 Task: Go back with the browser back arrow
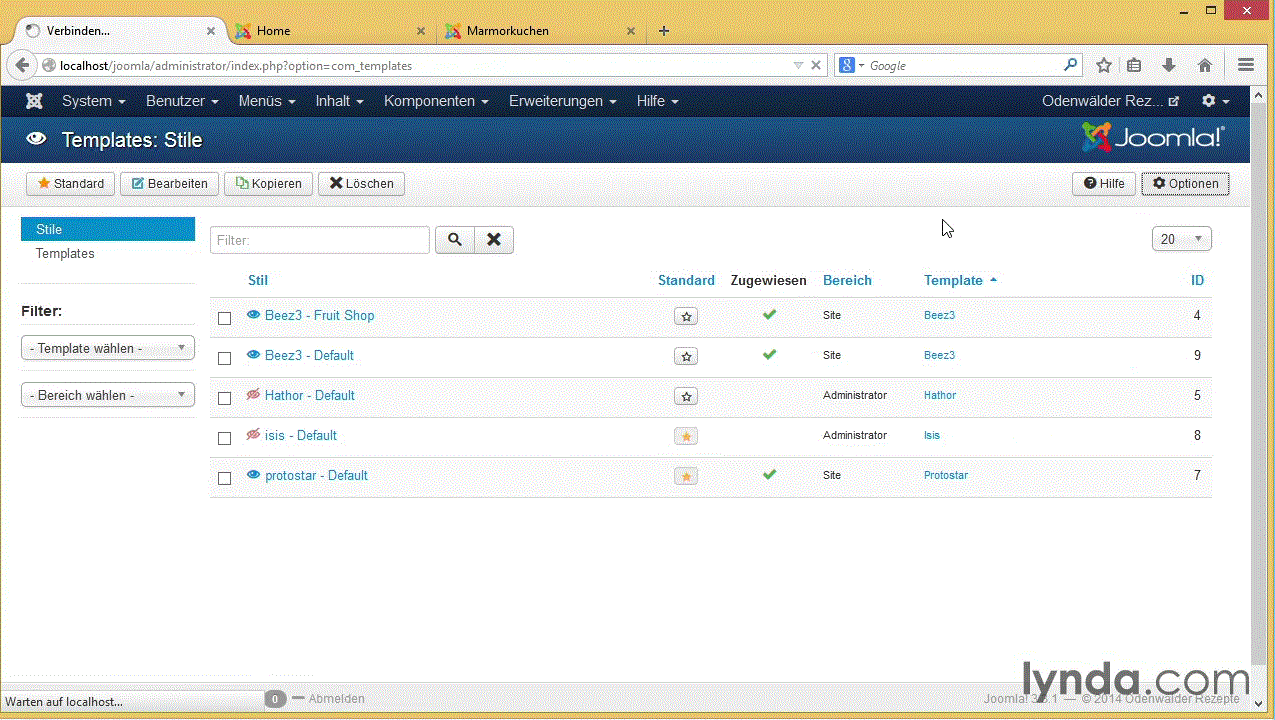22,65
